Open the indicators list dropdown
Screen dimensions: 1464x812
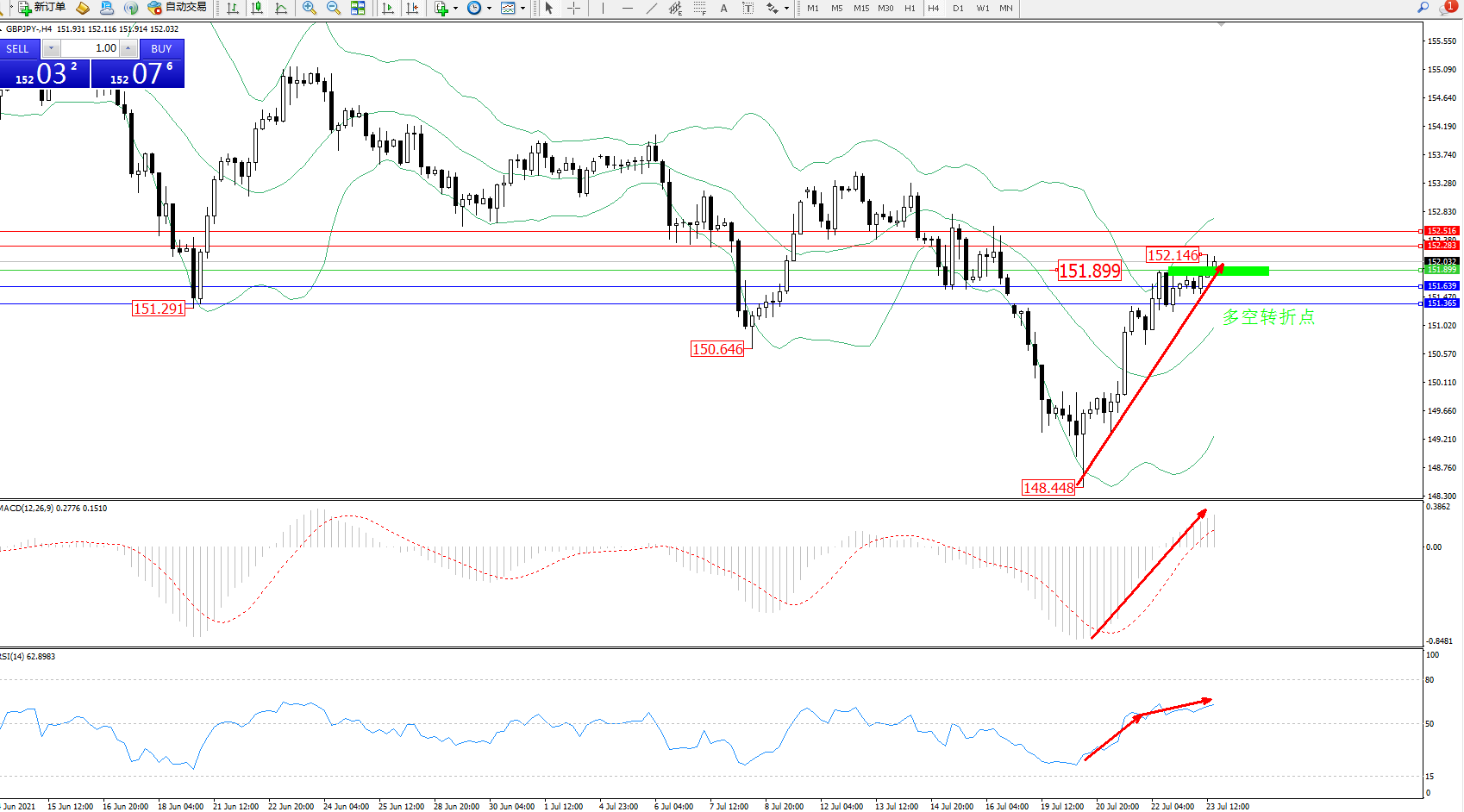tap(446, 9)
